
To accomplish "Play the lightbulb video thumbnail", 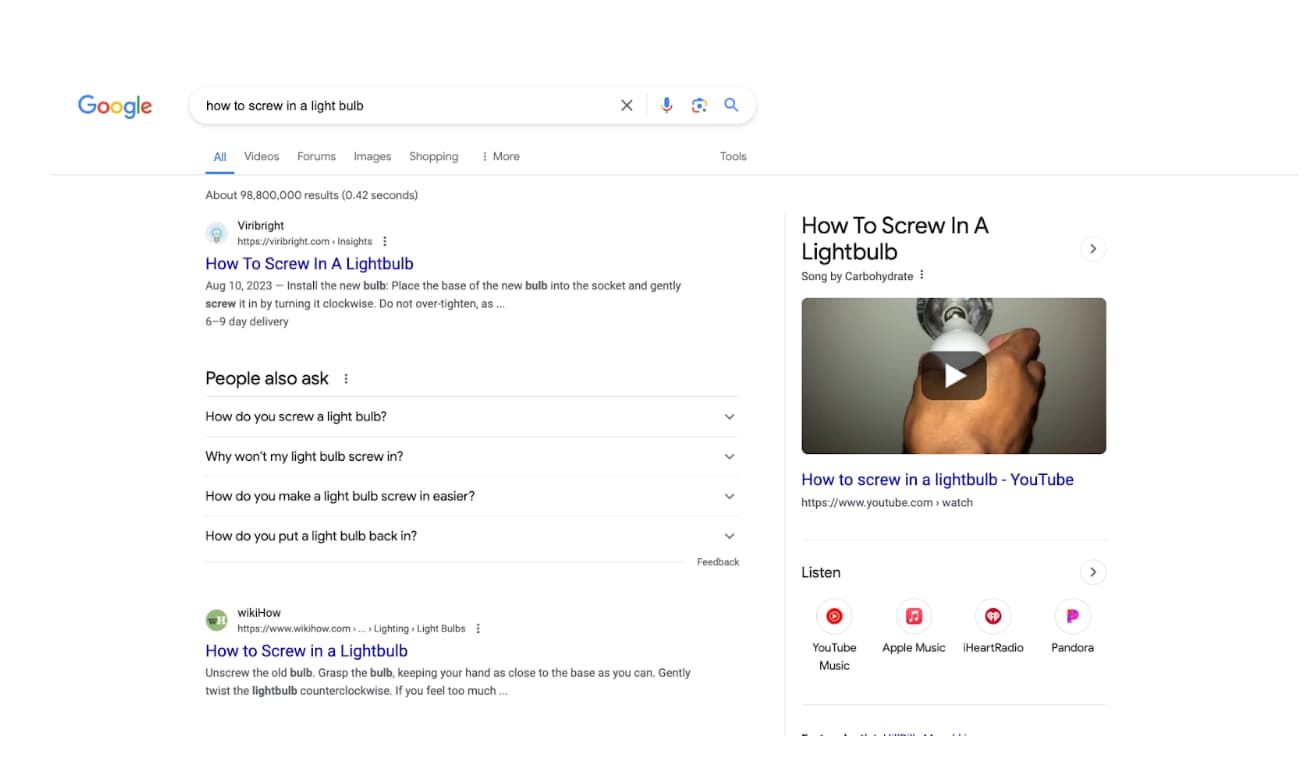I will (x=954, y=376).
